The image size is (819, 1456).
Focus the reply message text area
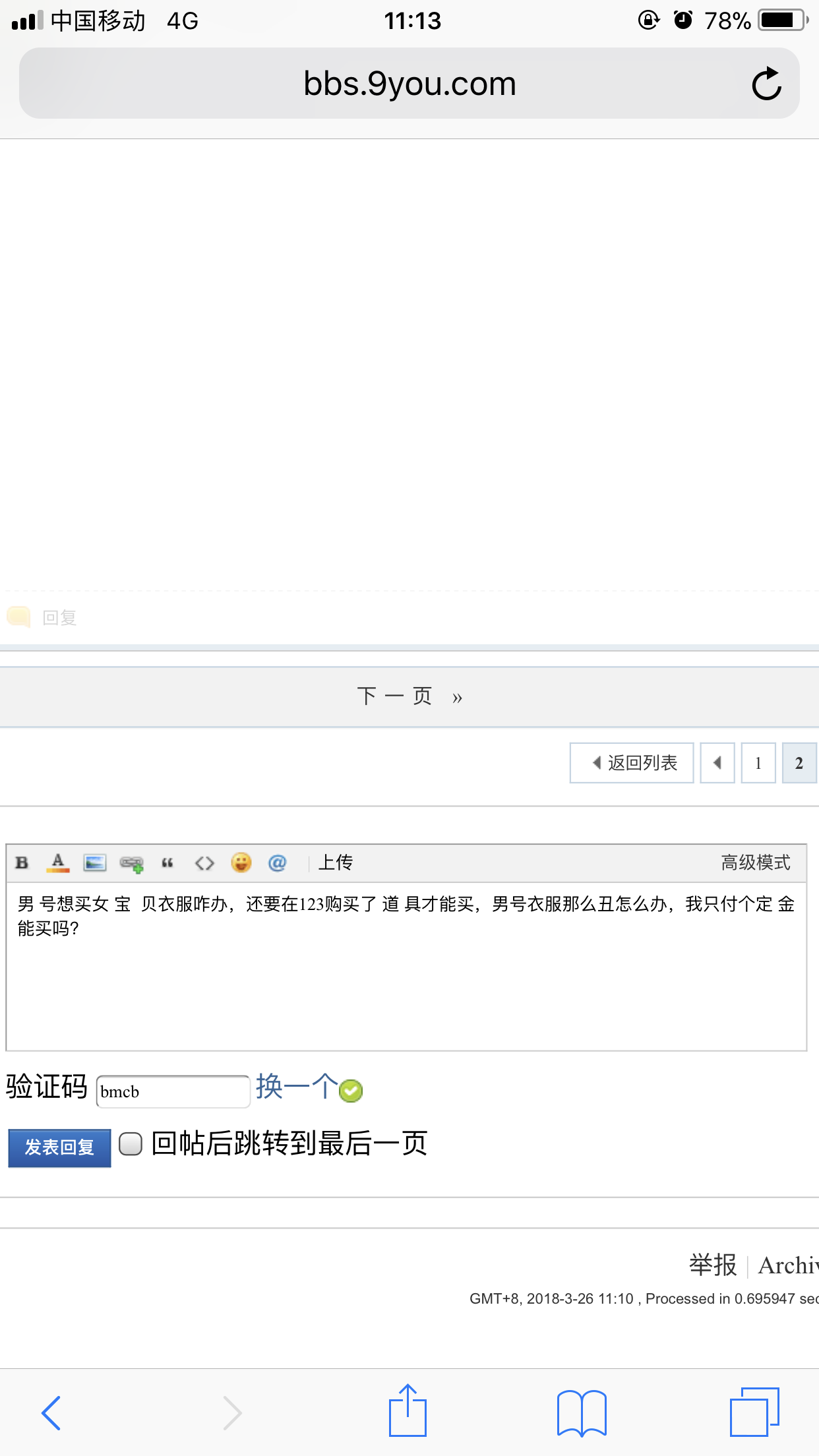click(406, 966)
